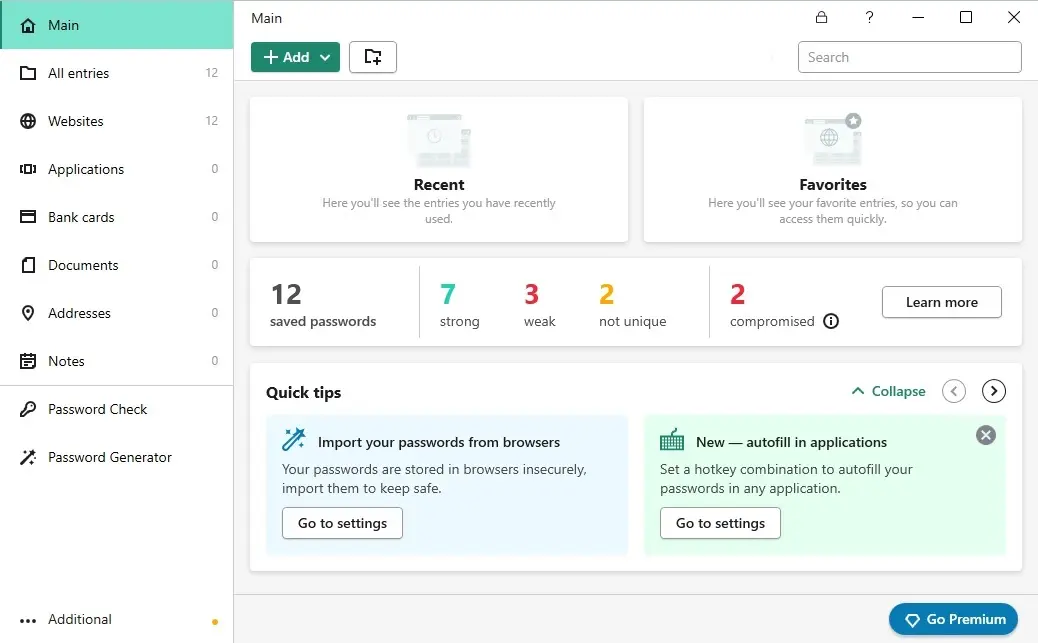Click the 2 compromised passwords stat
Image resolution: width=1038 pixels, height=643 pixels.
tap(772, 305)
